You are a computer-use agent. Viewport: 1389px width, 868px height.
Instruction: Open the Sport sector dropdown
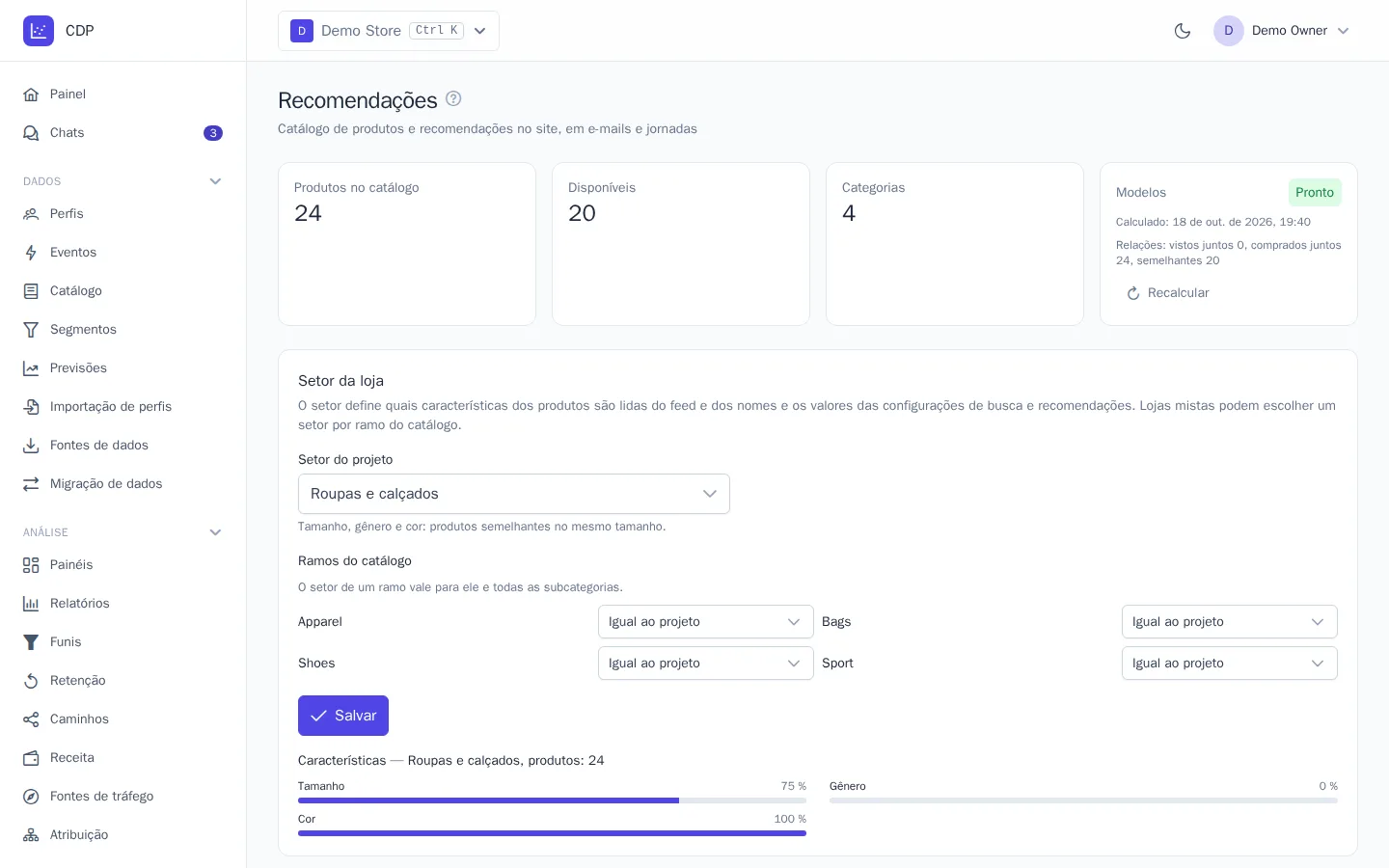pyautogui.click(x=1230, y=664)
